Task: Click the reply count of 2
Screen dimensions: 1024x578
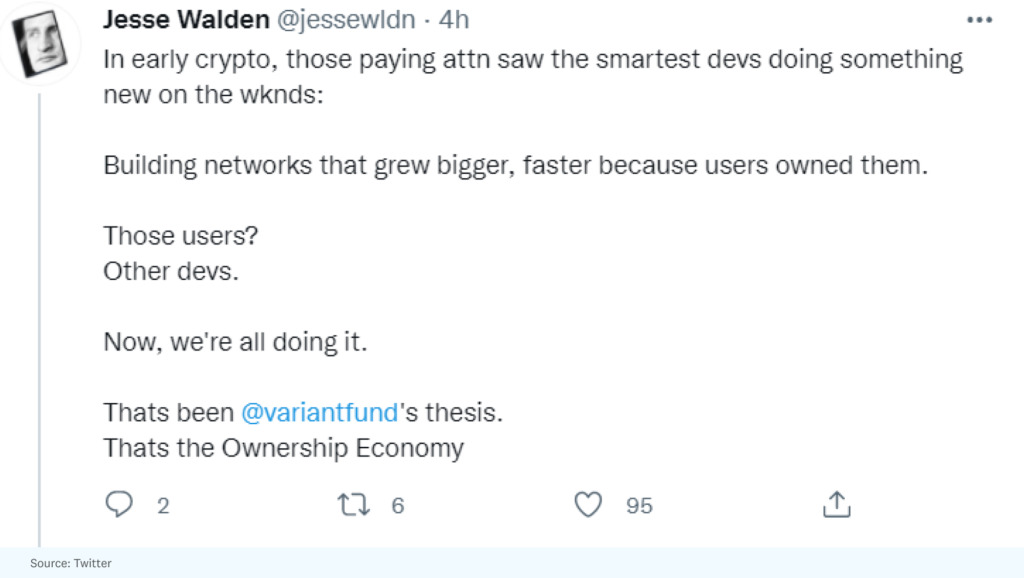Action: (163, 506)
